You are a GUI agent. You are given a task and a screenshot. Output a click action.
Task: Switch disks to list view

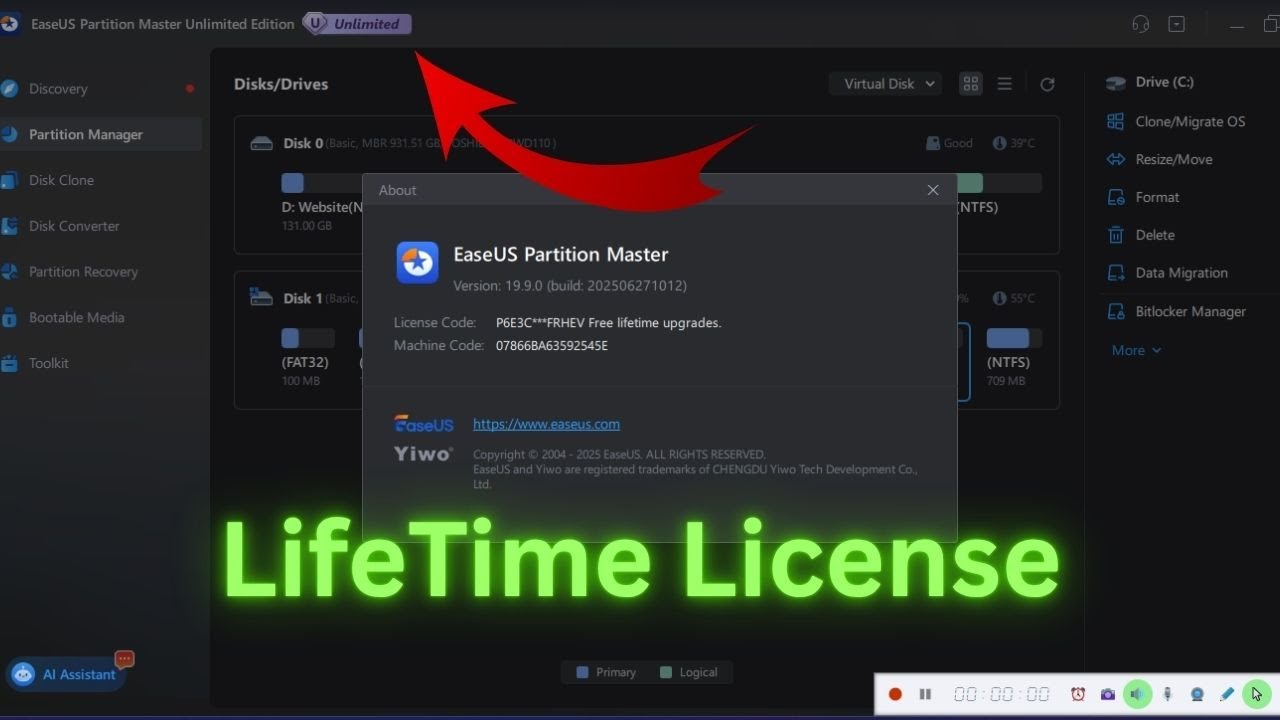pos(1005,84)
